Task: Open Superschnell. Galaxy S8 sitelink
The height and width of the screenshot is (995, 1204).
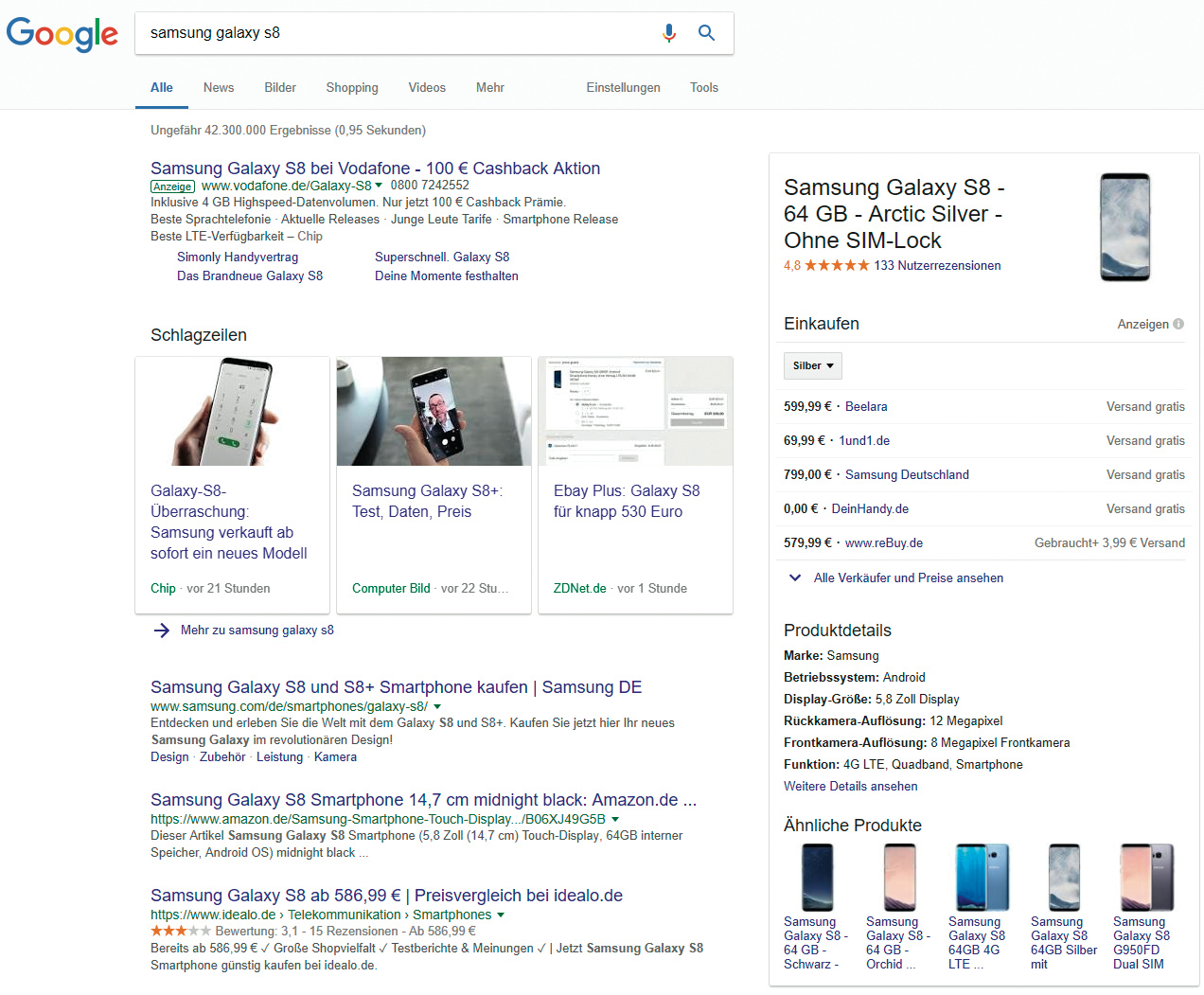Action: pyautogui.click(x=442, y=257)
